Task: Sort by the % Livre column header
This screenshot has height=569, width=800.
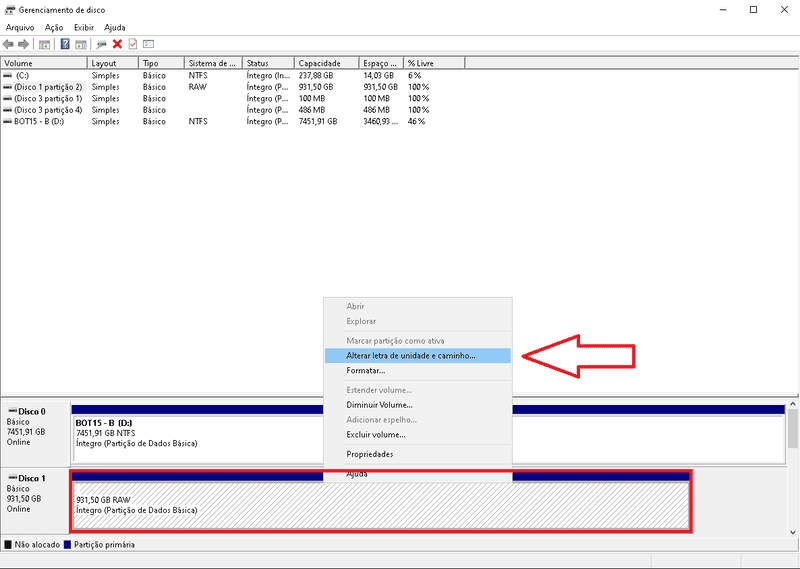Action: (434, 63)
